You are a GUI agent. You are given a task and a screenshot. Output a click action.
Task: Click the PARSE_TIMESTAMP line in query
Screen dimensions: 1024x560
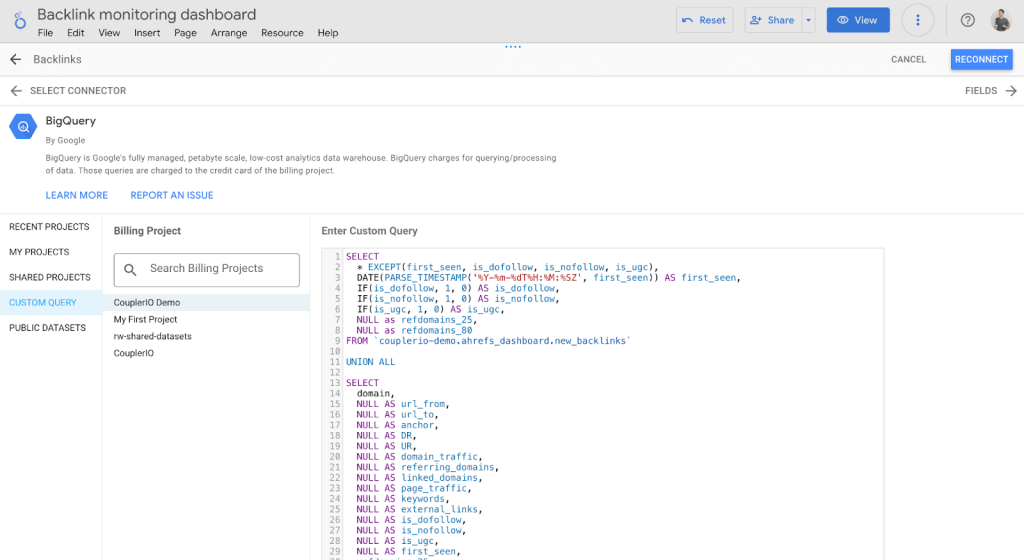pyautogui.click(x=549, y=277)
